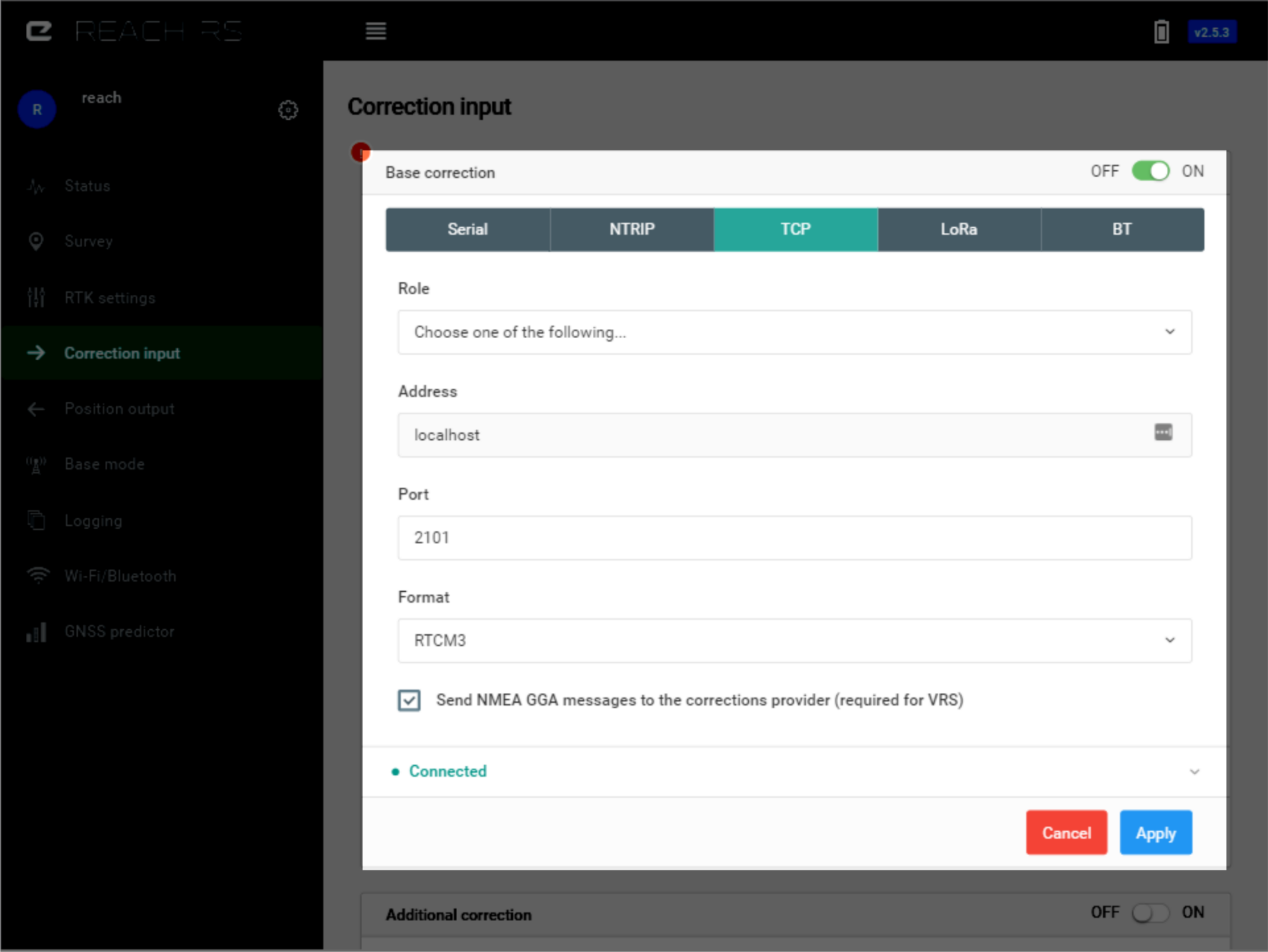Image resolution: width=1268 pixels, height=952 pixels.
Task: Click the Logging files icon
Action: coord(36,520)
